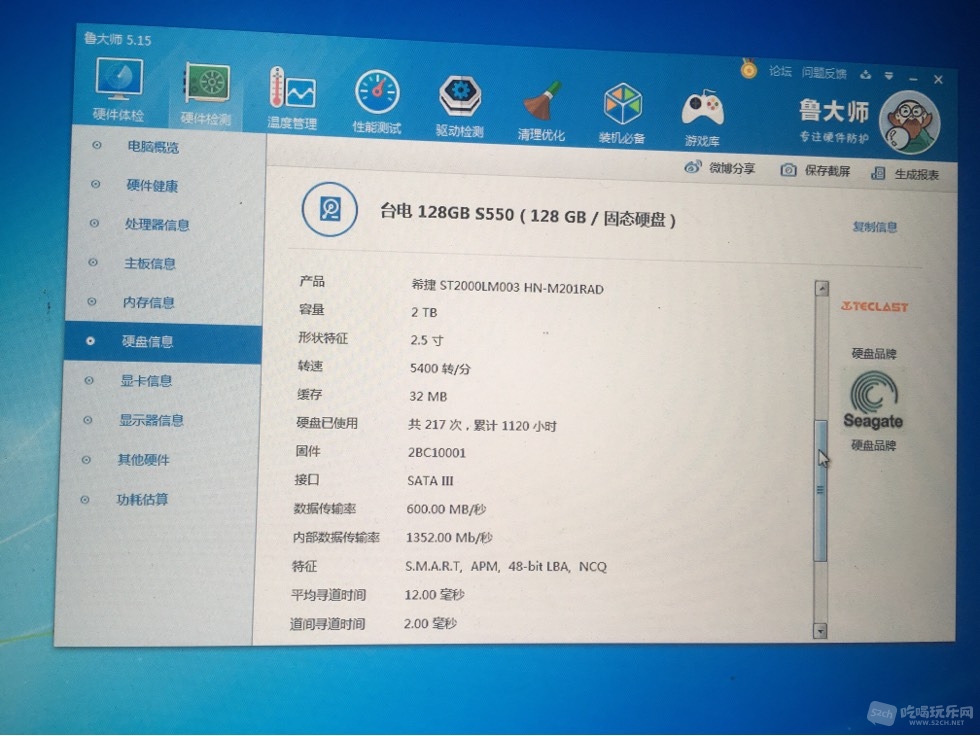Share via 微博分享

click(720, 167)
